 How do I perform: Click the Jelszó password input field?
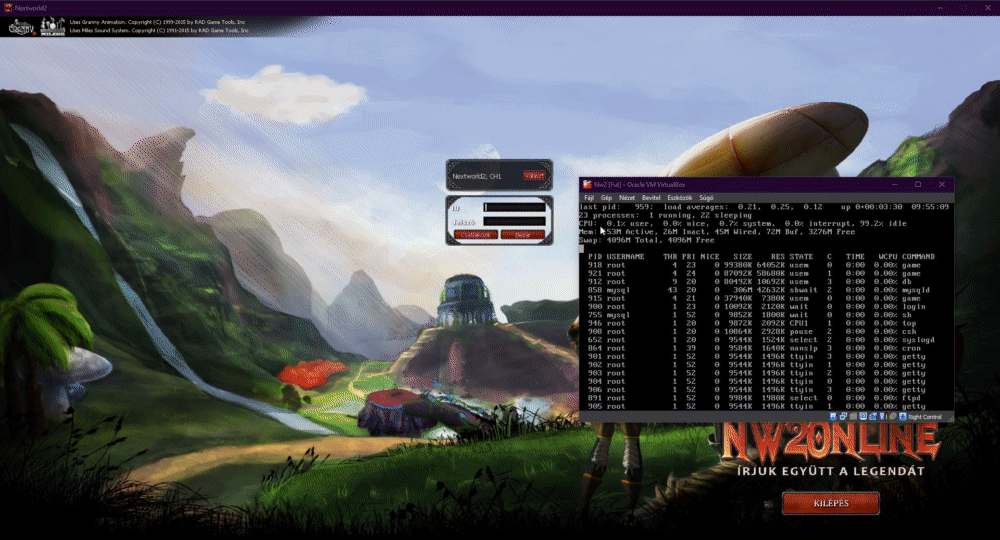[x=514, y=221]
